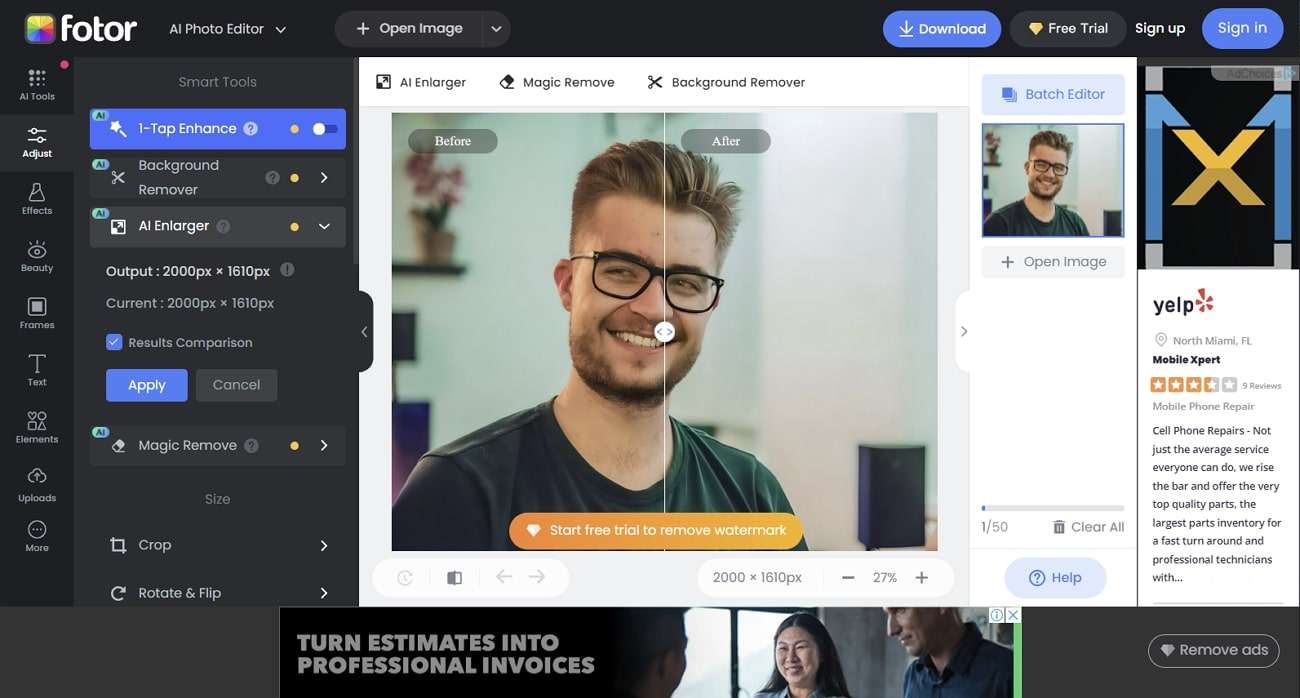
Task: Select Magic Remove in top toolbar
Action: pyautogui.click(x=556, y=82)
